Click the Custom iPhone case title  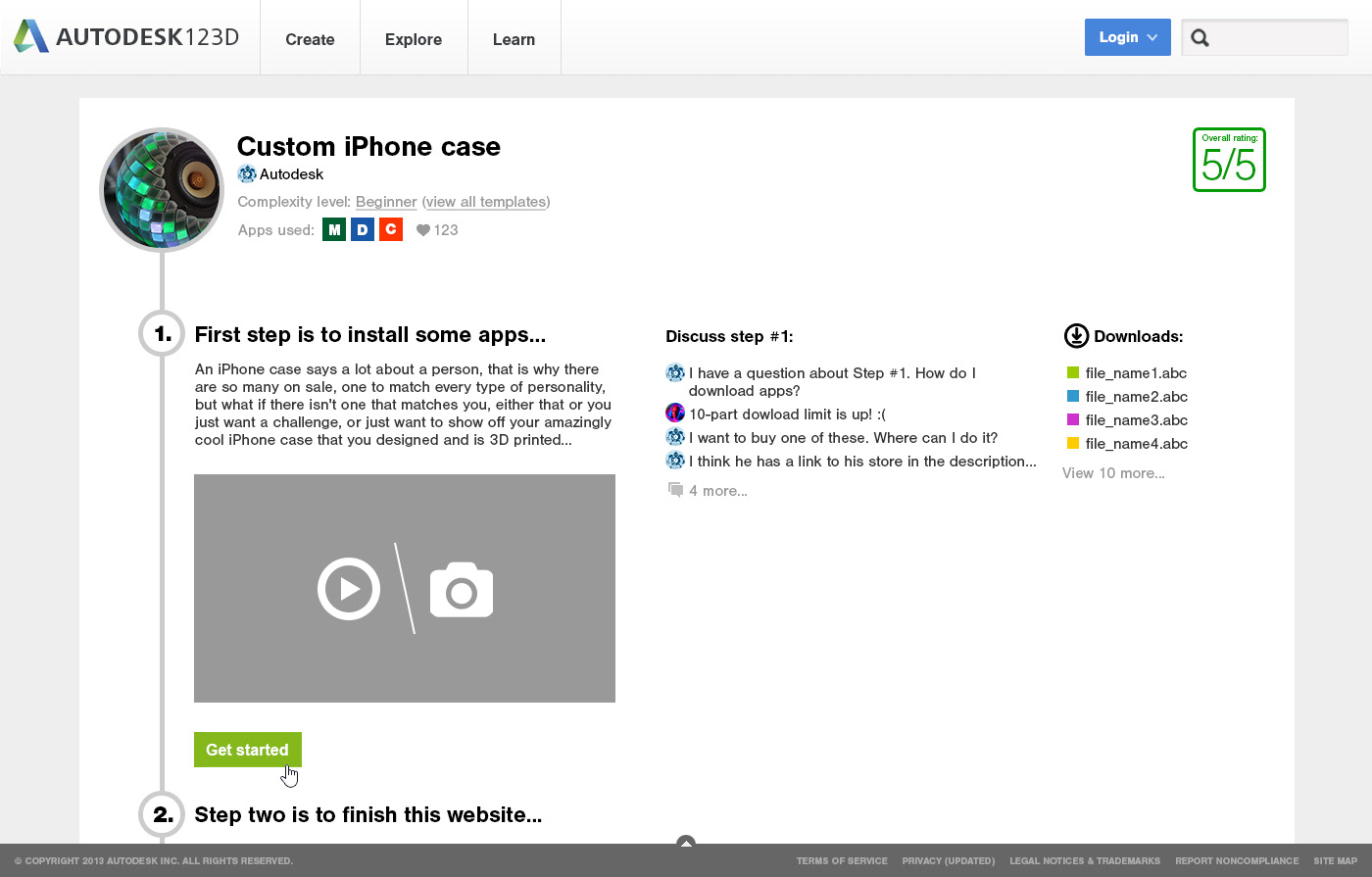(x=368, y=147)
